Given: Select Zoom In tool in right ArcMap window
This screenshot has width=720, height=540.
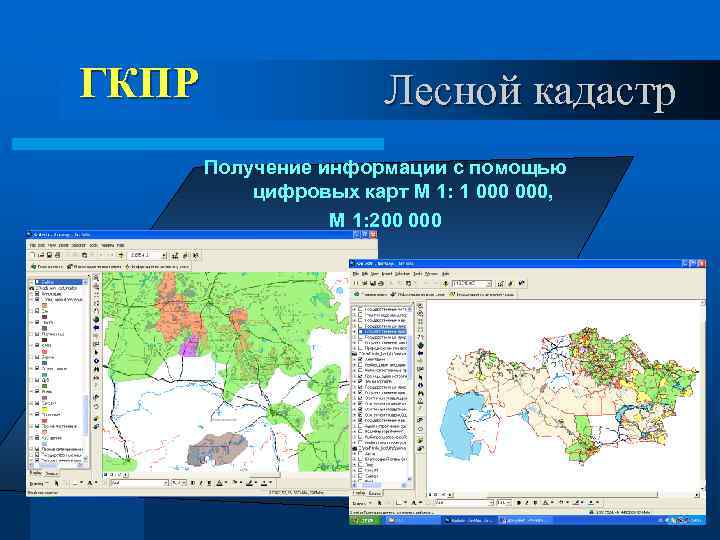Looking at the screenshot, I should tap(420, 305).
